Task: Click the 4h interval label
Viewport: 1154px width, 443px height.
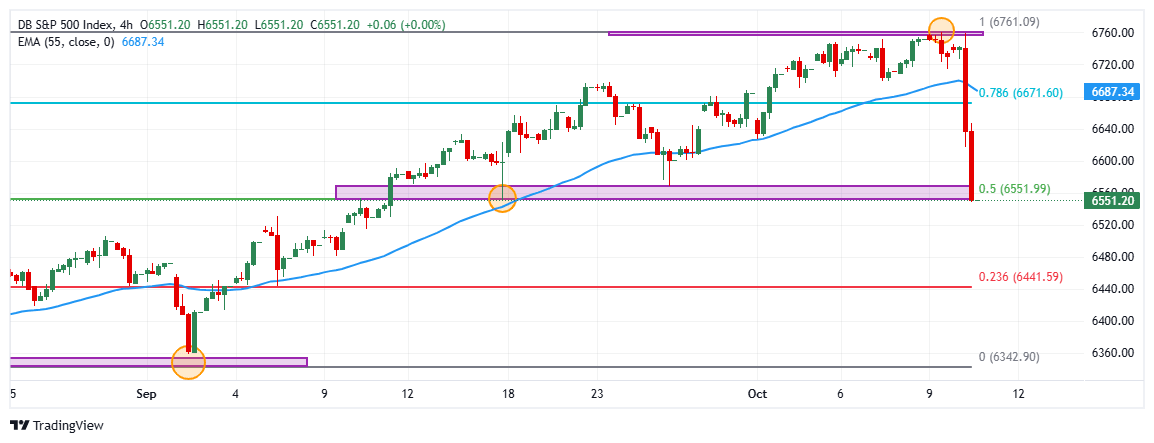Action: [126, 24]
